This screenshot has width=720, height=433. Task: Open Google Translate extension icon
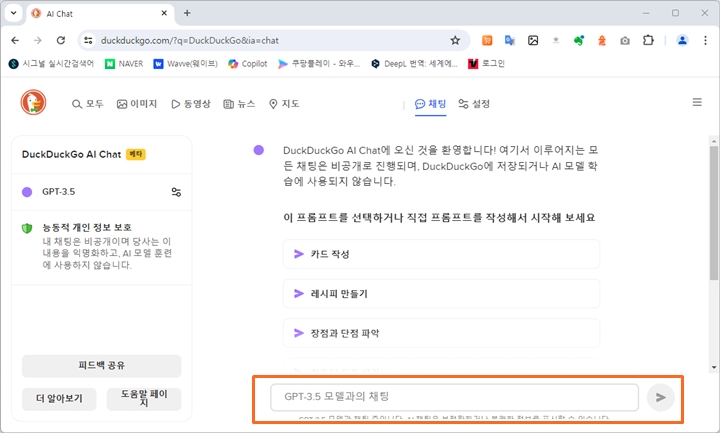click(510, 40)
